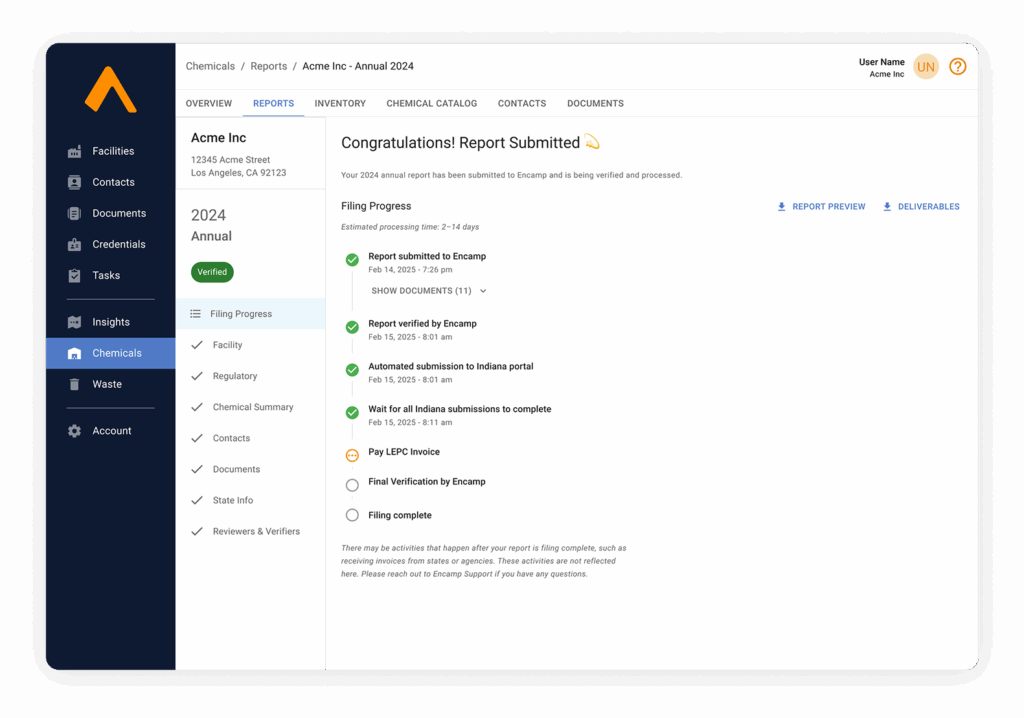Screen dimensions: 1024x718
Task: Open Insights in sidebar
Action: (x=111, y=322)
